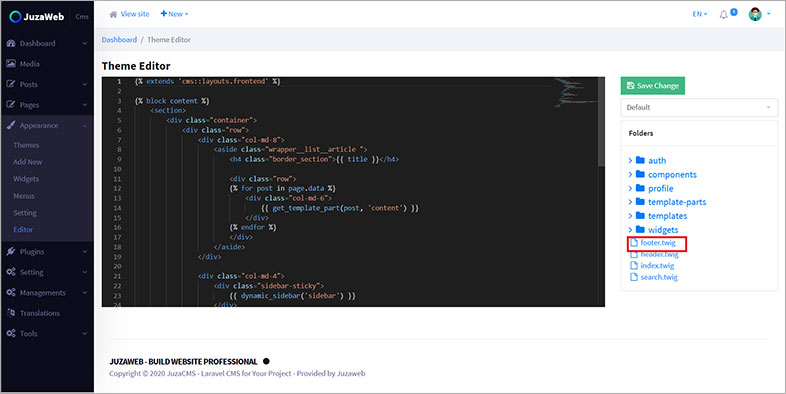This screenshot has height=394, width=786.
Task: Click the Save Change button
Action: tap(653, 86)
